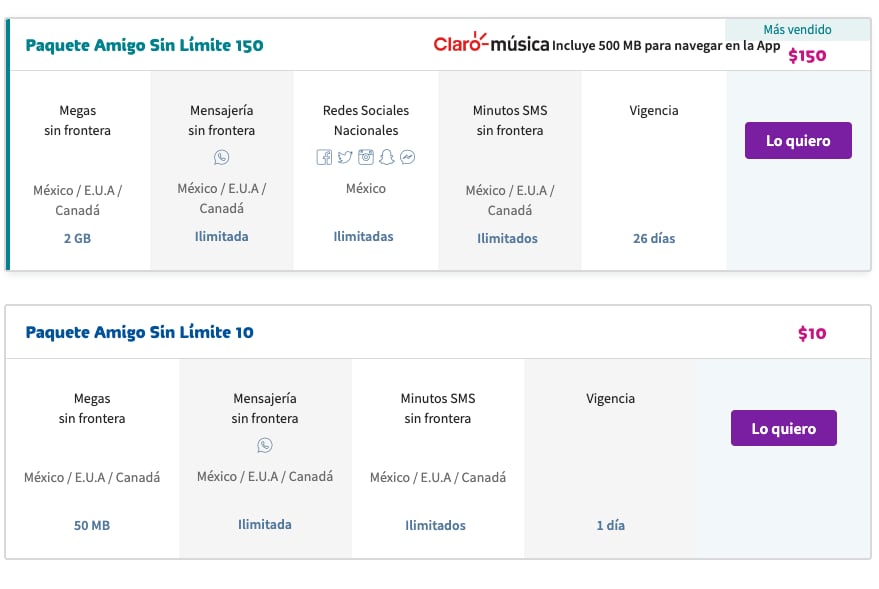Click the Claro música logo

491,43
